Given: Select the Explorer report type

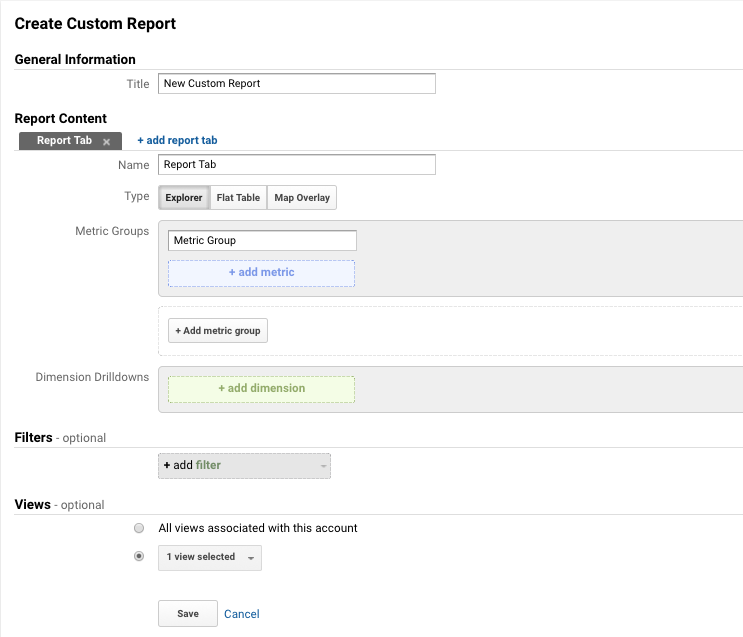Looking at the screenshot, I should [x=184, y=198].
